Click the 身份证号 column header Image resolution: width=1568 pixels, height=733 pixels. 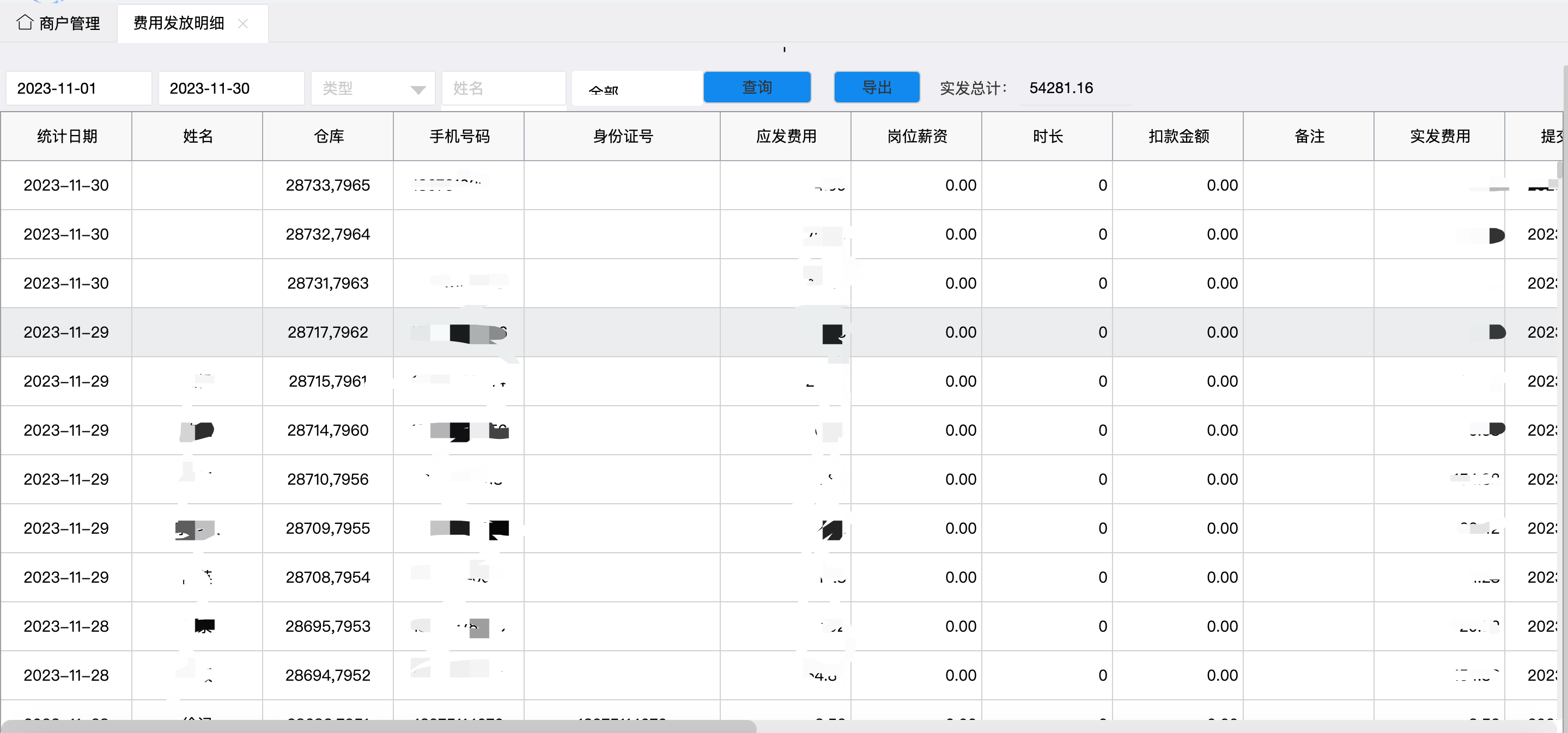click(x=622, y=136)
